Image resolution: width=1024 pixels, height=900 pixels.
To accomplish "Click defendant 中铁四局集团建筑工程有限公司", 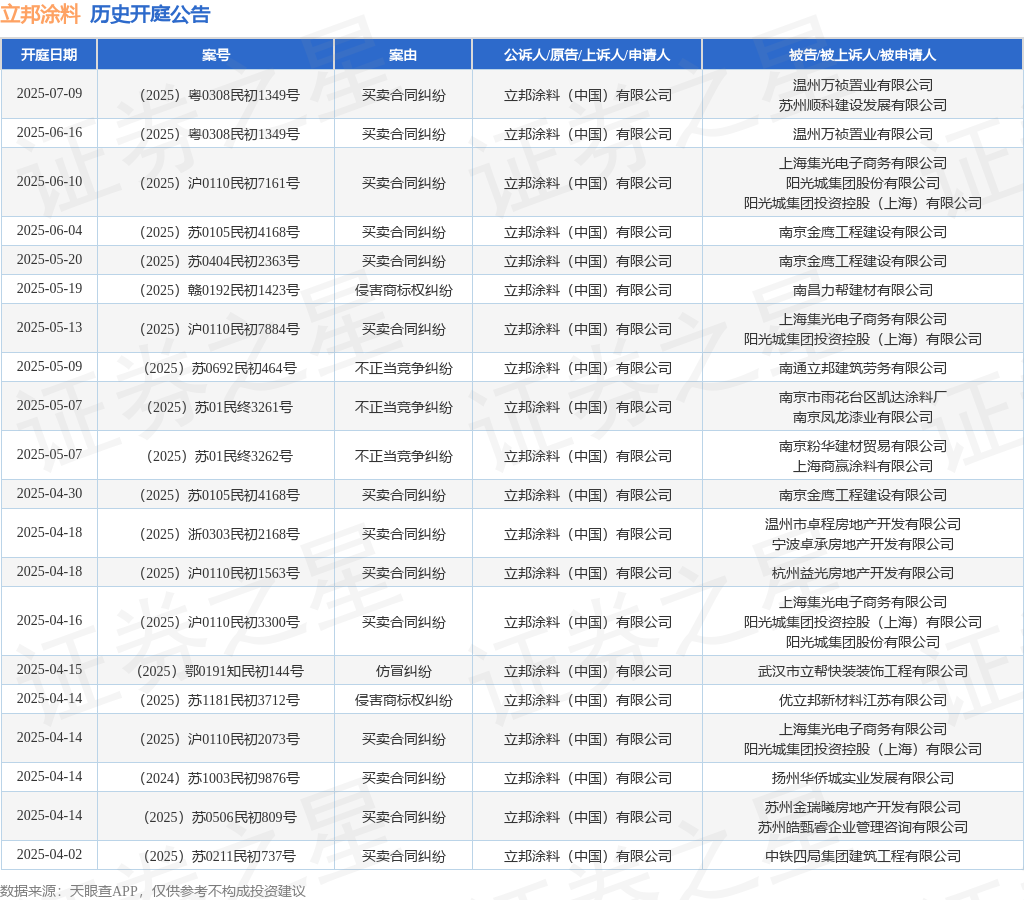I will click(x=863, y=856).
